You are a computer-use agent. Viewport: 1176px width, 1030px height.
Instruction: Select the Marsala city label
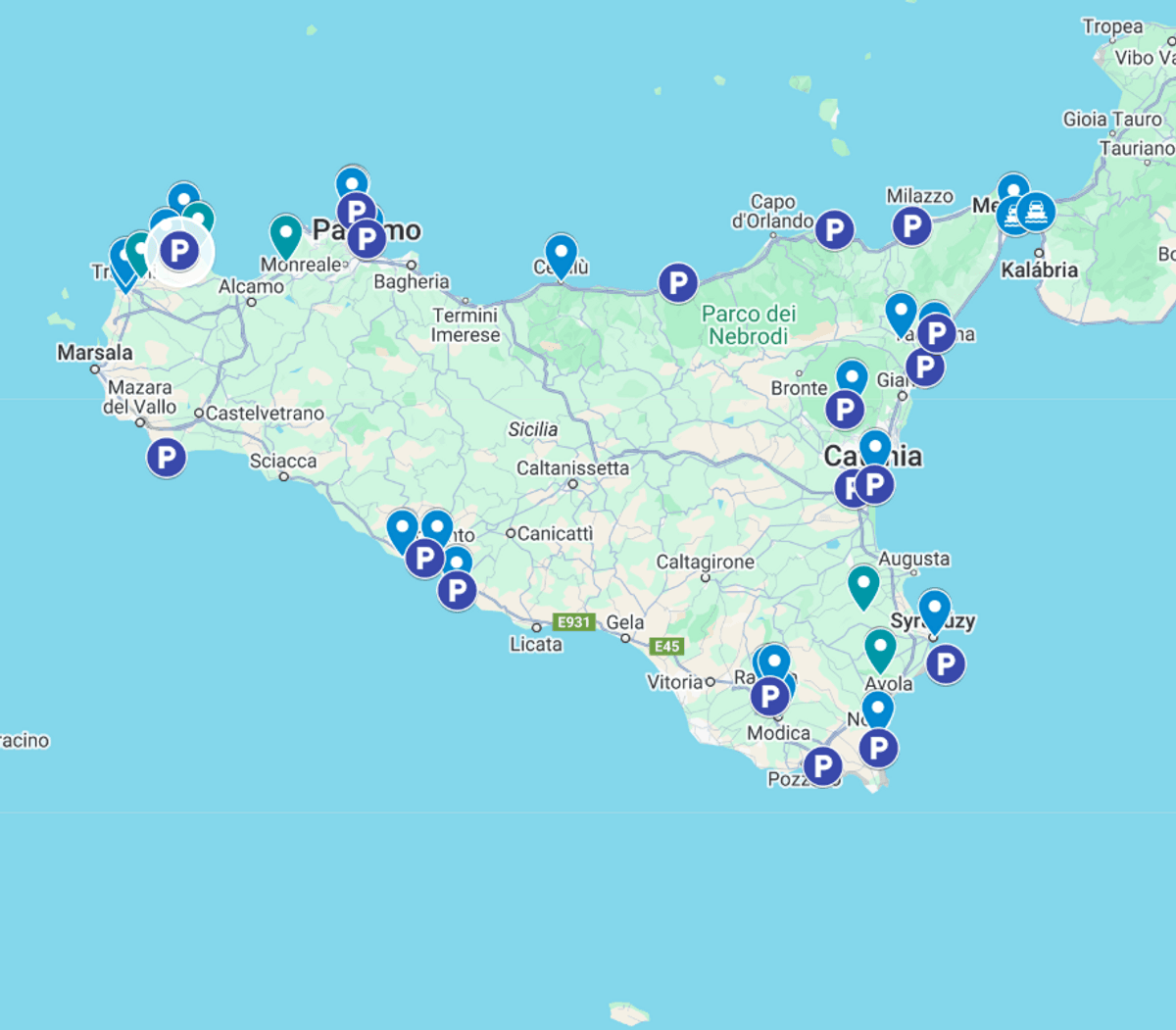click(94, 353)
